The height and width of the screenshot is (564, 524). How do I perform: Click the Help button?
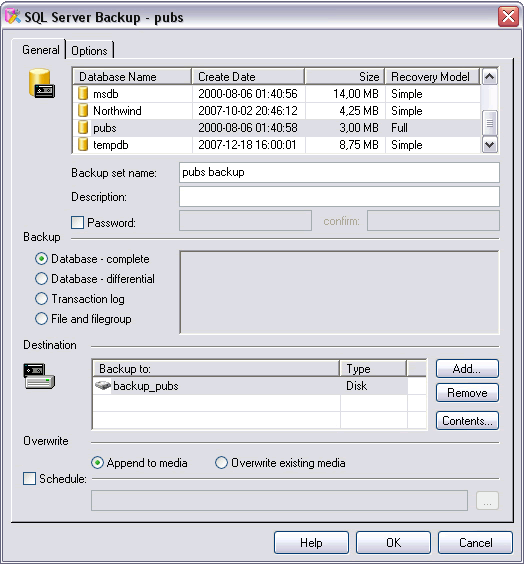[x=311, y=542]
